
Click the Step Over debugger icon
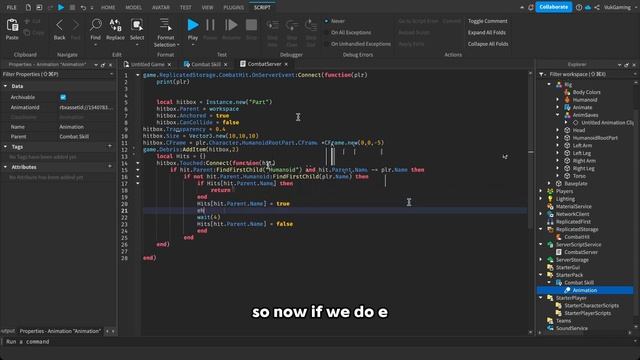292,25
